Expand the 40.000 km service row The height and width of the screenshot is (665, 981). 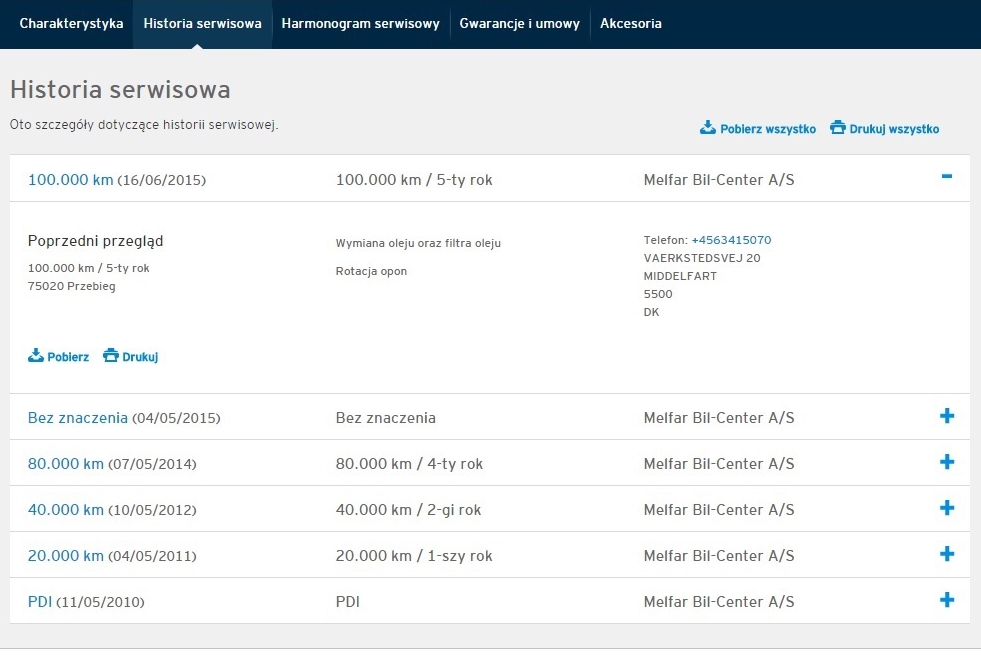pos(947,509)
